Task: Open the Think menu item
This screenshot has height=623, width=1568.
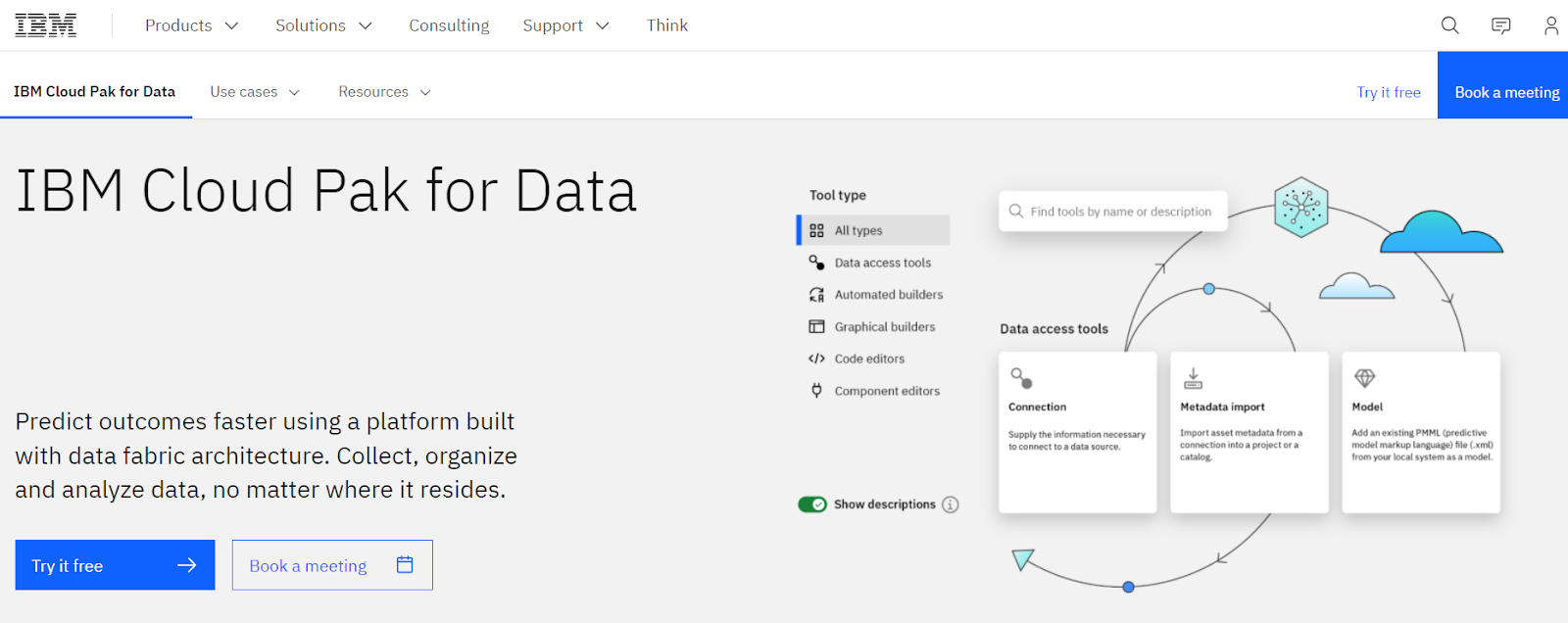Action: [x=667, y=25]
